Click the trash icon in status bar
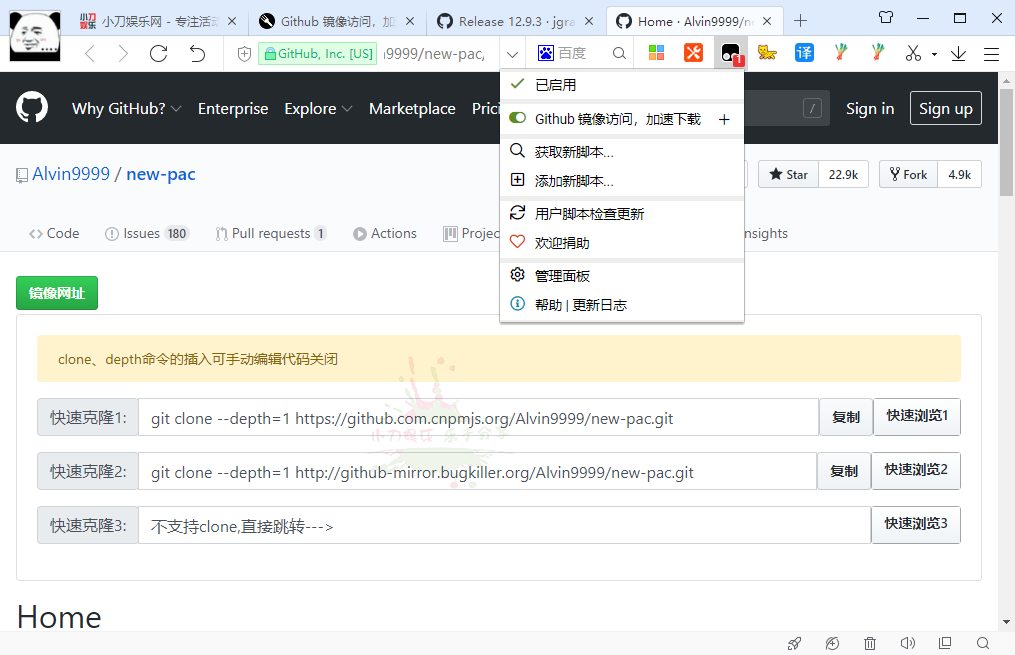Image resolution: width=1015 pixels, height=655 pixels. tap(870, 643)
